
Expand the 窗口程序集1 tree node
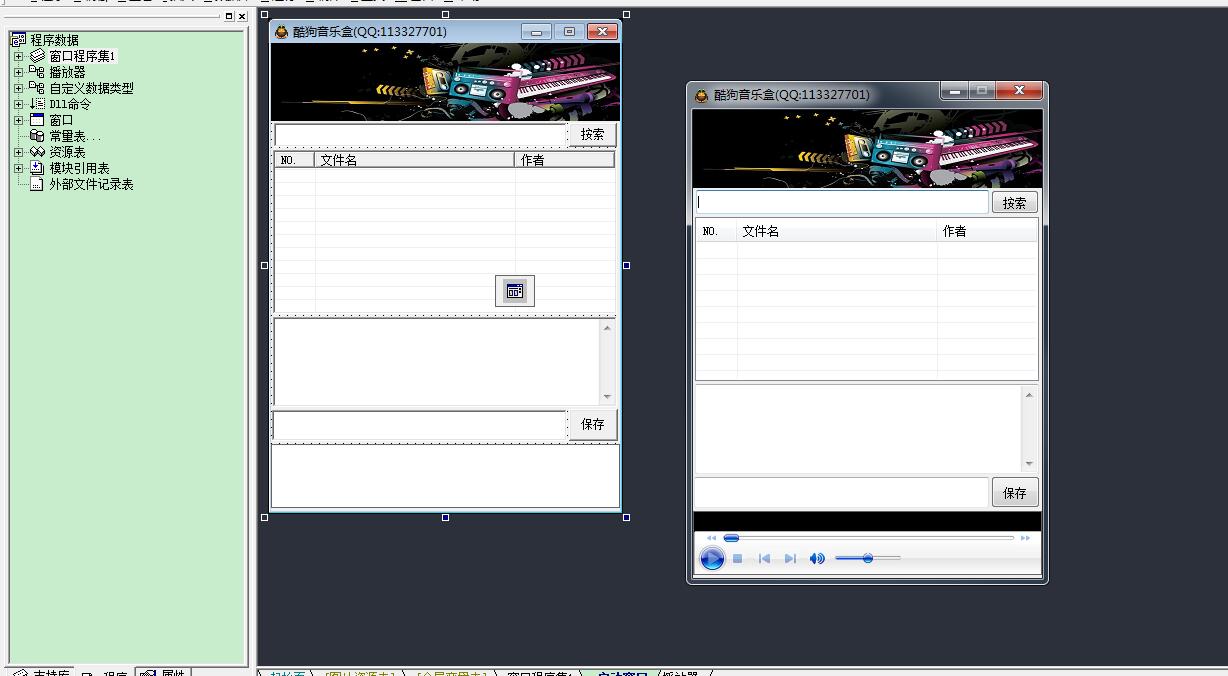[18, 56]
